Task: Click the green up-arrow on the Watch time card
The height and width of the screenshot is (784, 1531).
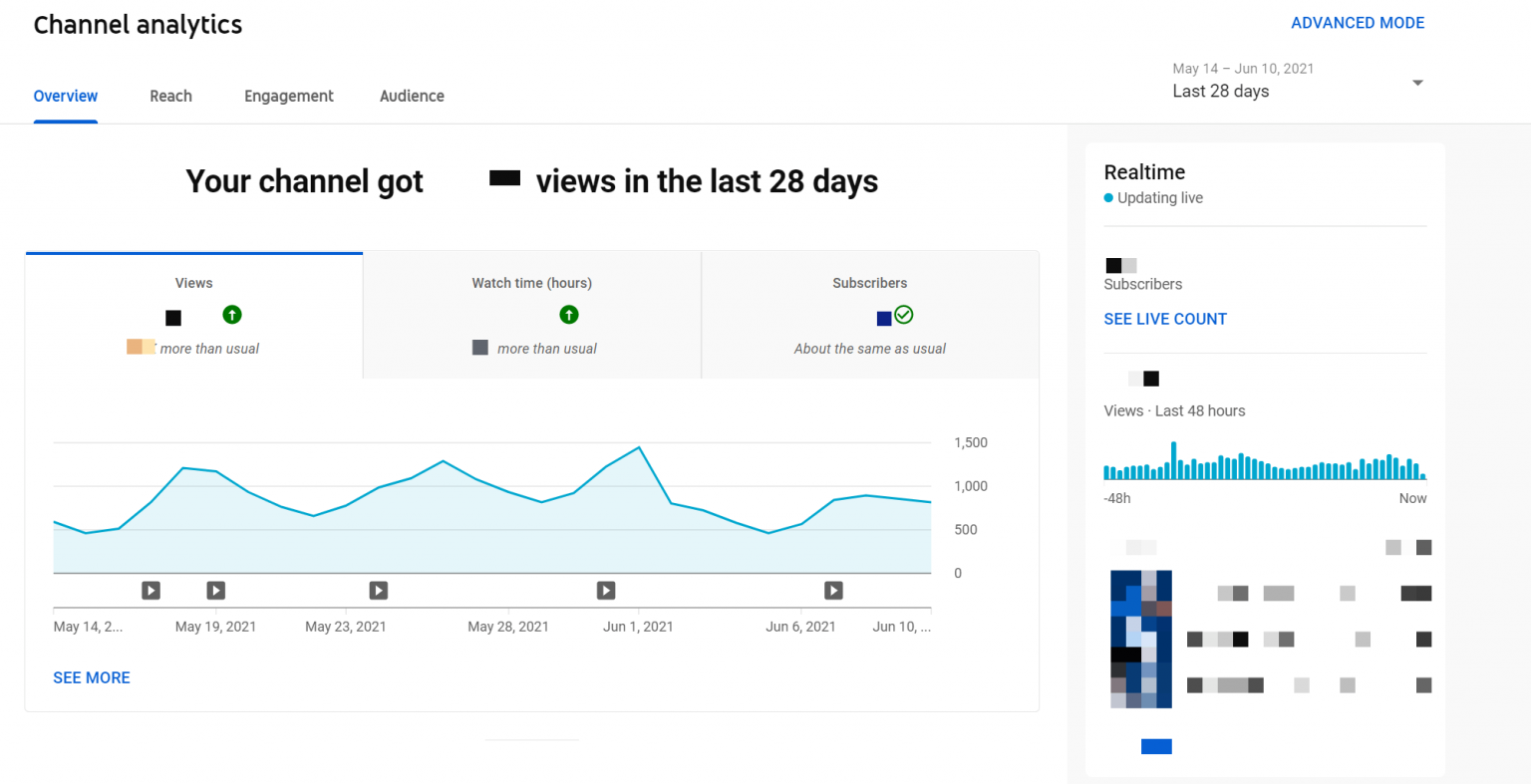Action: [x=569, y=314]
